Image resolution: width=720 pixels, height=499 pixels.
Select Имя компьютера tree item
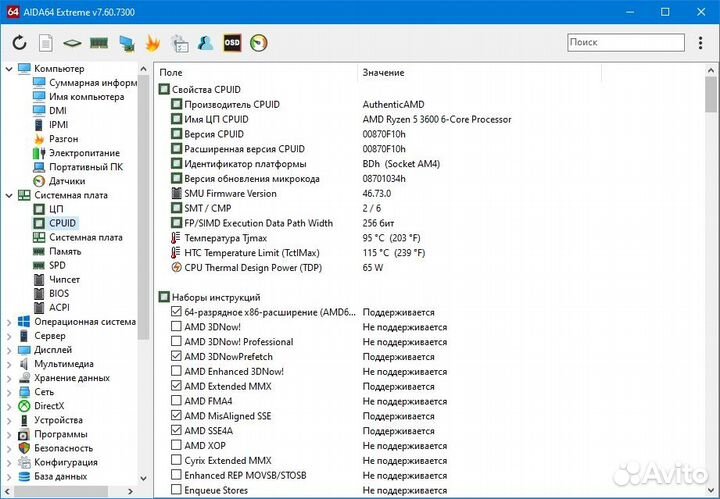[79, 97]
